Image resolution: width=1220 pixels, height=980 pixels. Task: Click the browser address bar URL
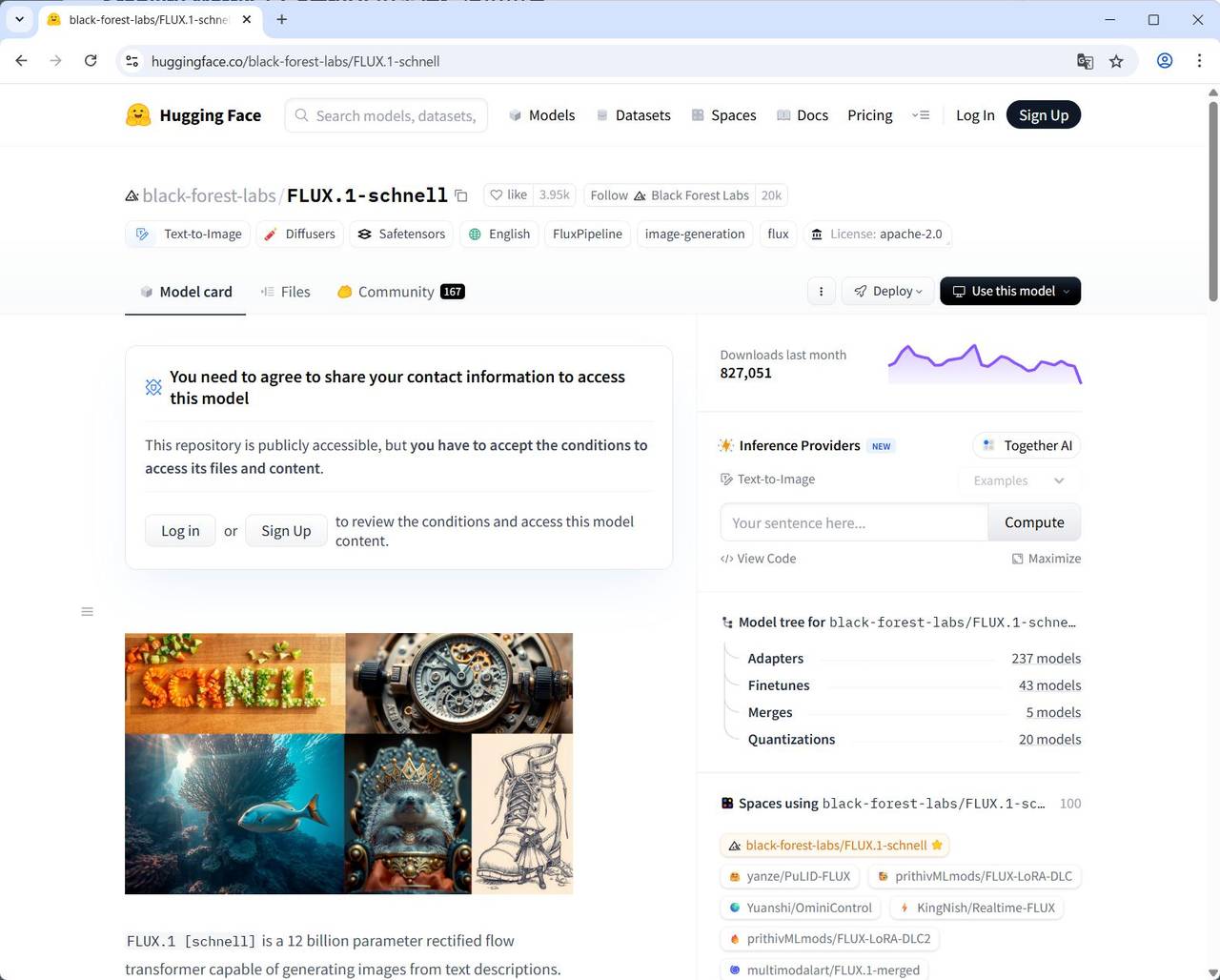295,61
